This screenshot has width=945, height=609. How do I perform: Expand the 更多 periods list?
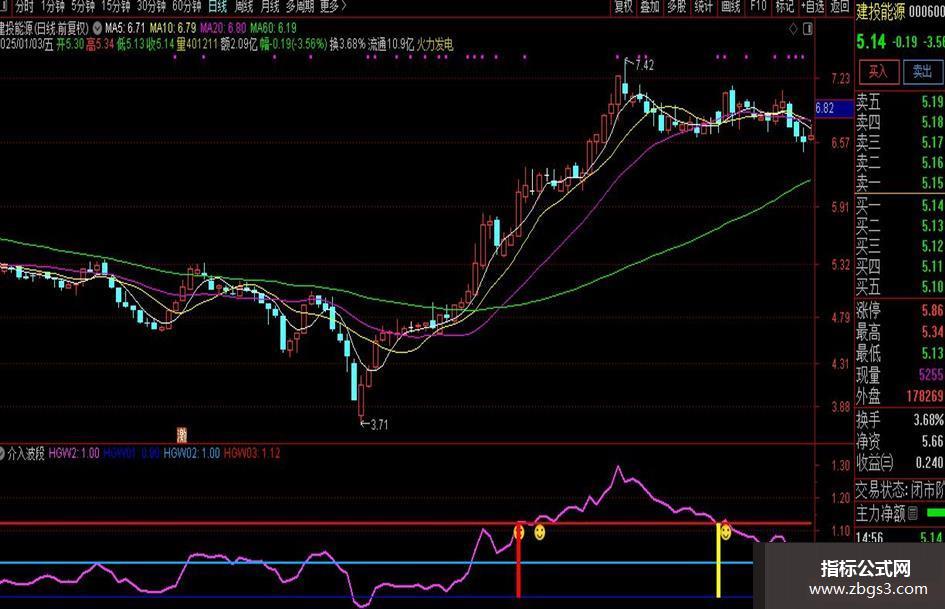point(333,7)
